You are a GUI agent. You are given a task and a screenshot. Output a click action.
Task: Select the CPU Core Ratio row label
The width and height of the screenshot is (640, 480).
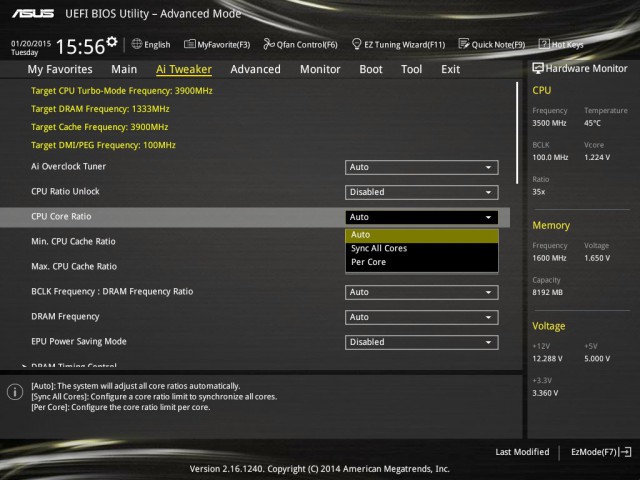pyautogui.click(x=61, y=216)
